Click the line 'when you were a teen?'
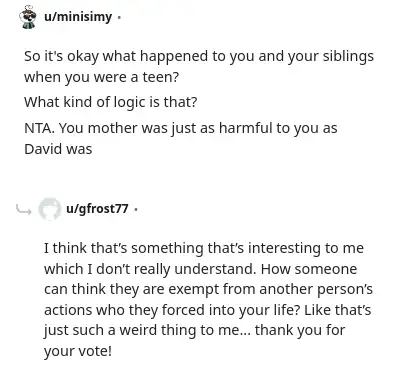This screenshot has height=386, width=400. pos(102,77)
